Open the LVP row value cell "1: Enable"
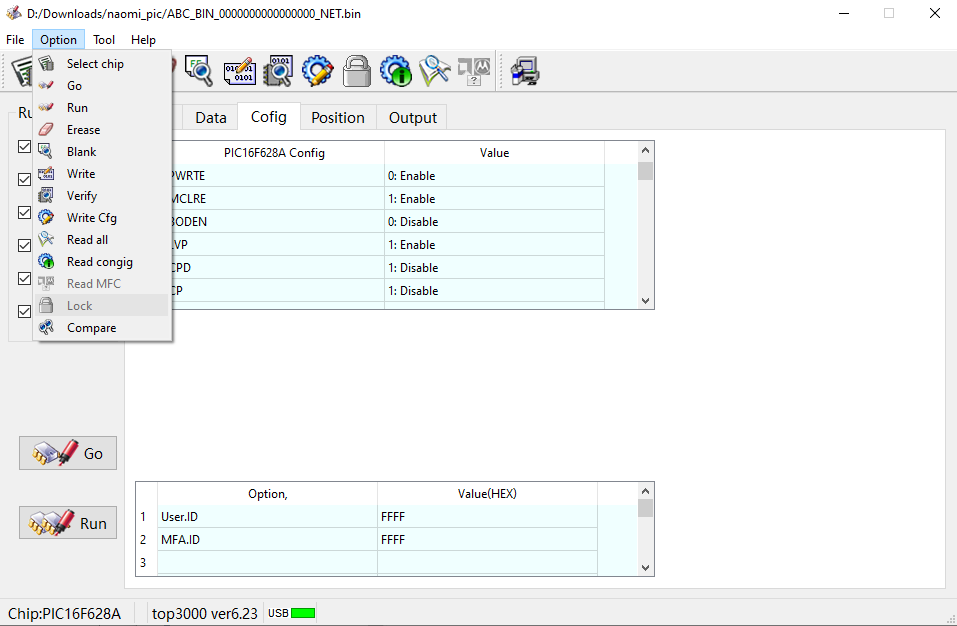Screen dimensions: 957x626 coord(494,245)
